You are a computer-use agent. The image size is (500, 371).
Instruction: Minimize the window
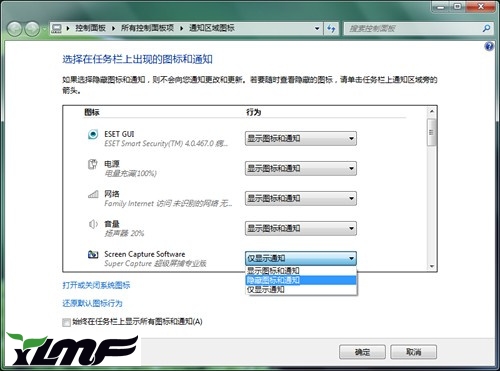point(440,7)
